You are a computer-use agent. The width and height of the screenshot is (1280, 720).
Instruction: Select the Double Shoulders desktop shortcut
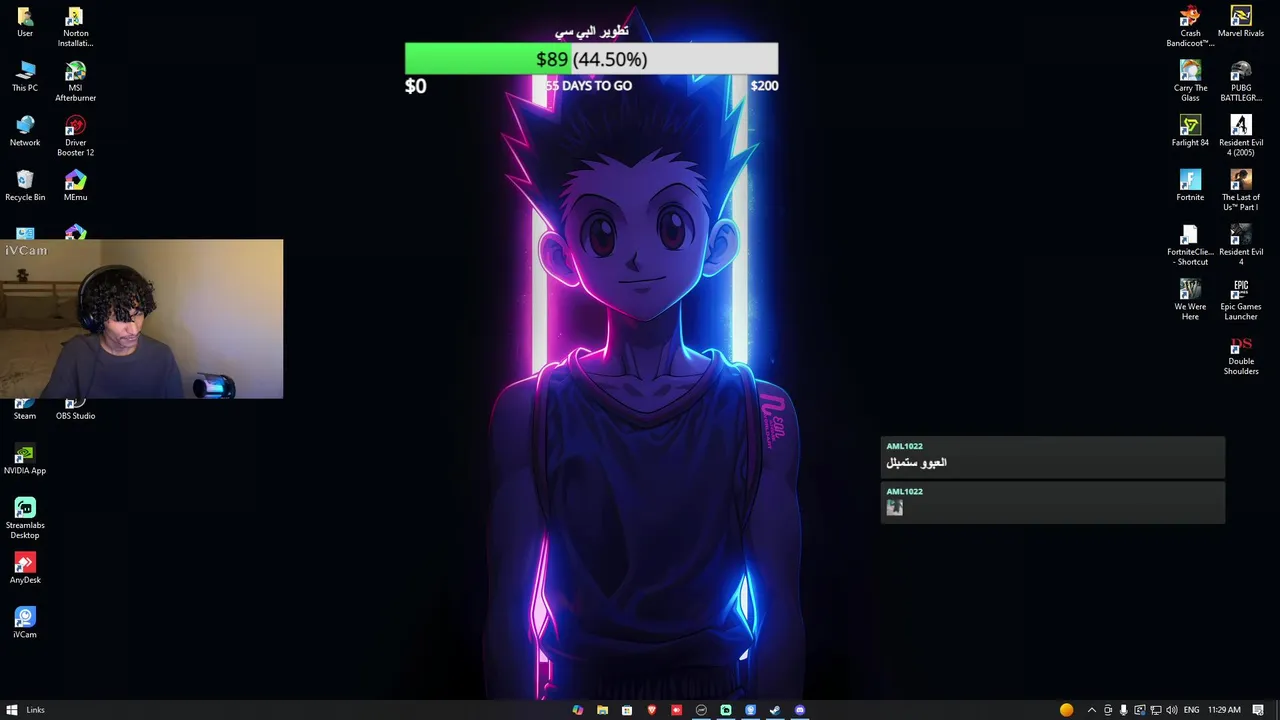click(x=1241, y=356)
